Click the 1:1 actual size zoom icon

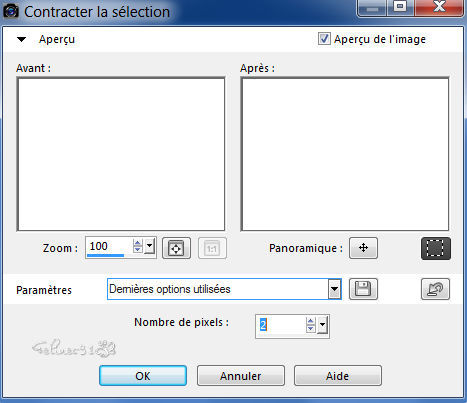(x=212, y=248)
